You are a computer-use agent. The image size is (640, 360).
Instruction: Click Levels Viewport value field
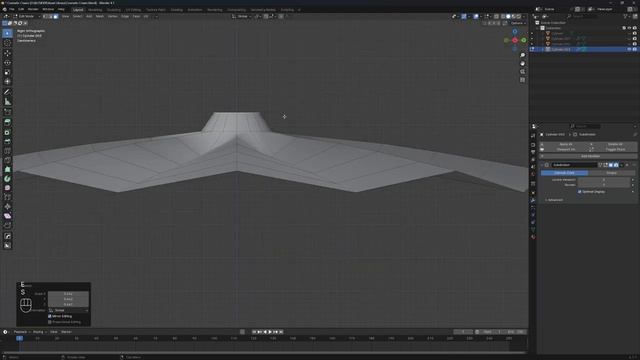604,180
